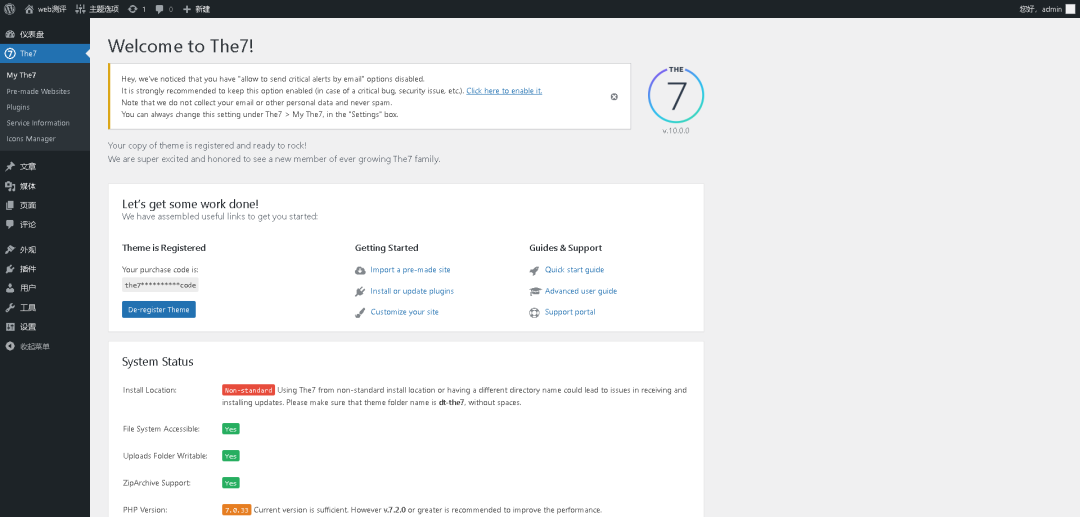This screenshot has height=517, width=1080.
Task: Click the 用户 users icon
Action: pos(10,288)
